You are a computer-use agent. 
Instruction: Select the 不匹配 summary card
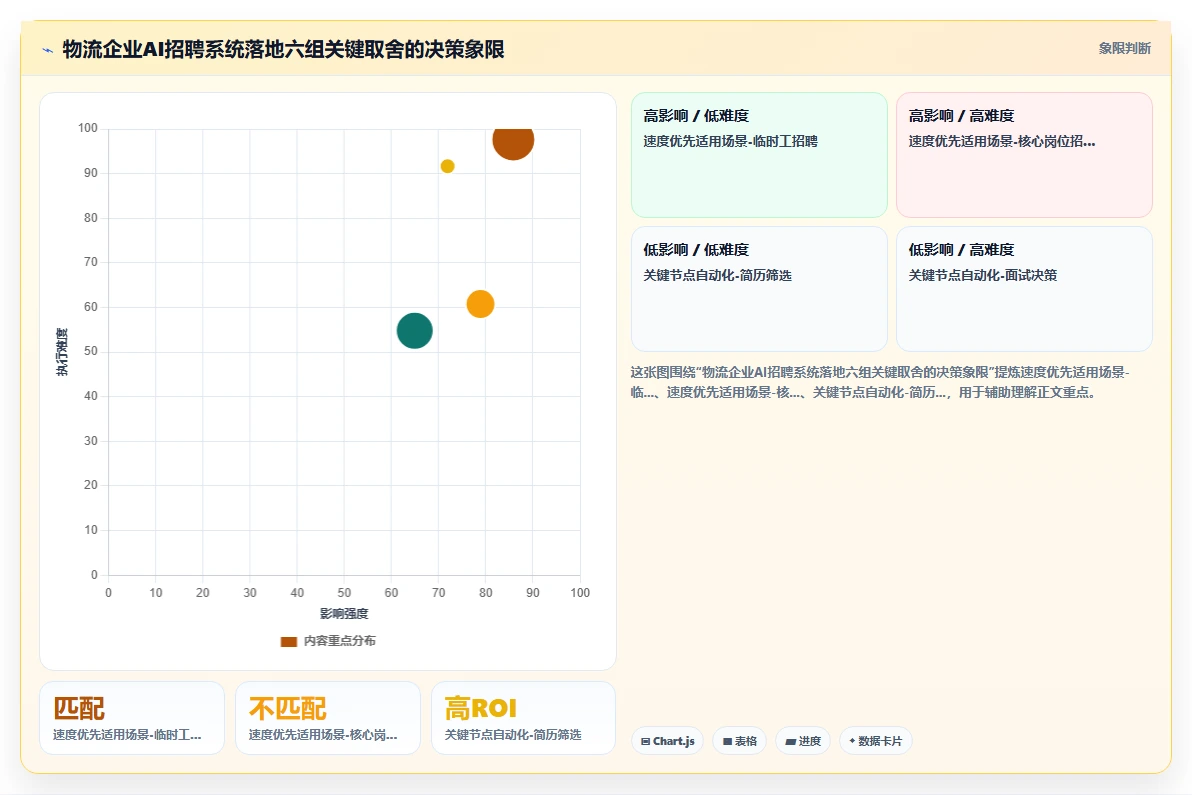[328, 717]
